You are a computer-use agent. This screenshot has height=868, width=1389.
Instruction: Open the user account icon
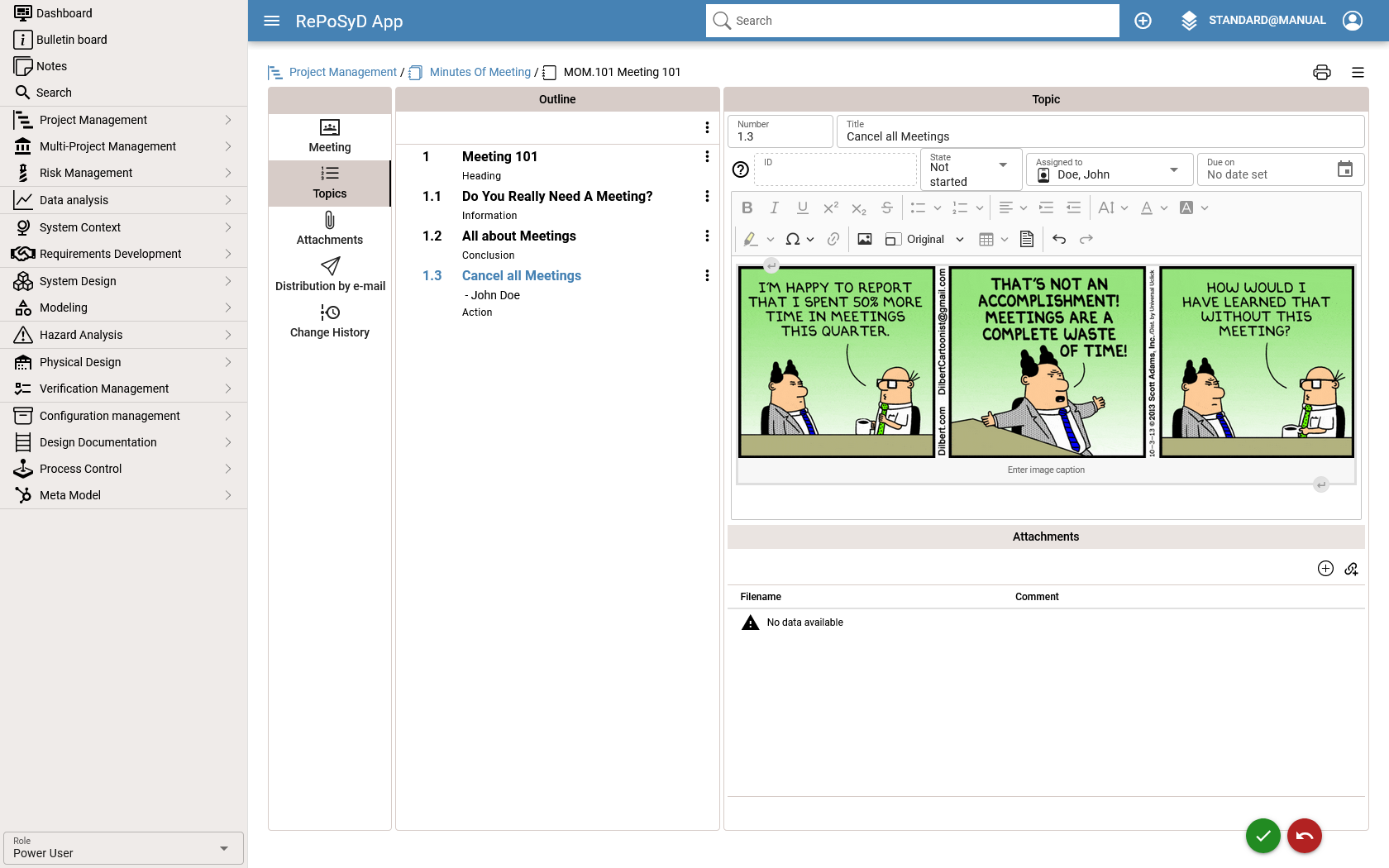1353,21
